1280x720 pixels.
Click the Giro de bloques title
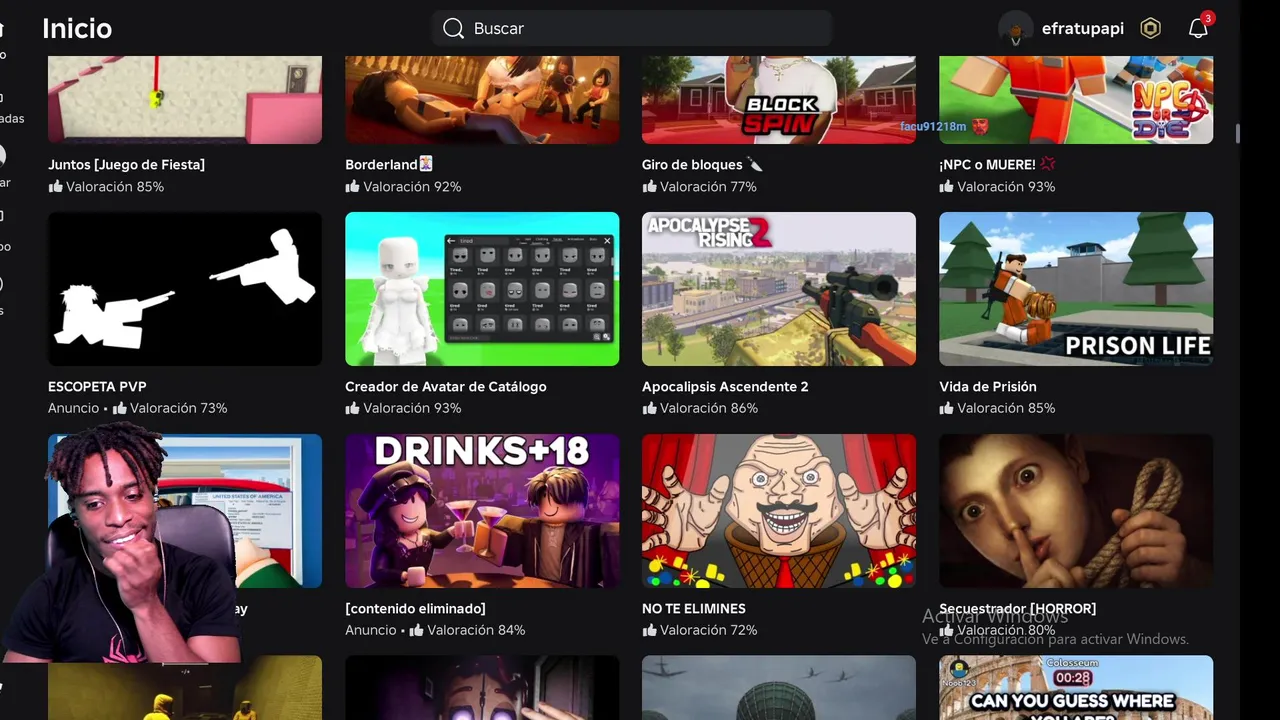coord(702,164)
